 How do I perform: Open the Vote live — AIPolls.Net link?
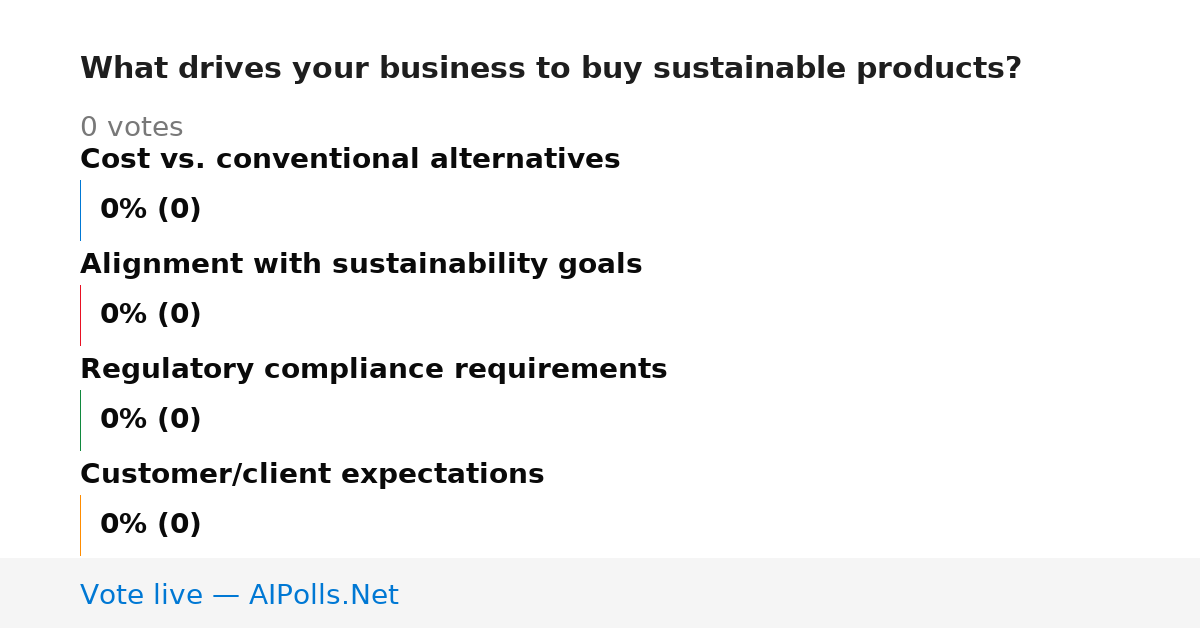pos(239,595)
